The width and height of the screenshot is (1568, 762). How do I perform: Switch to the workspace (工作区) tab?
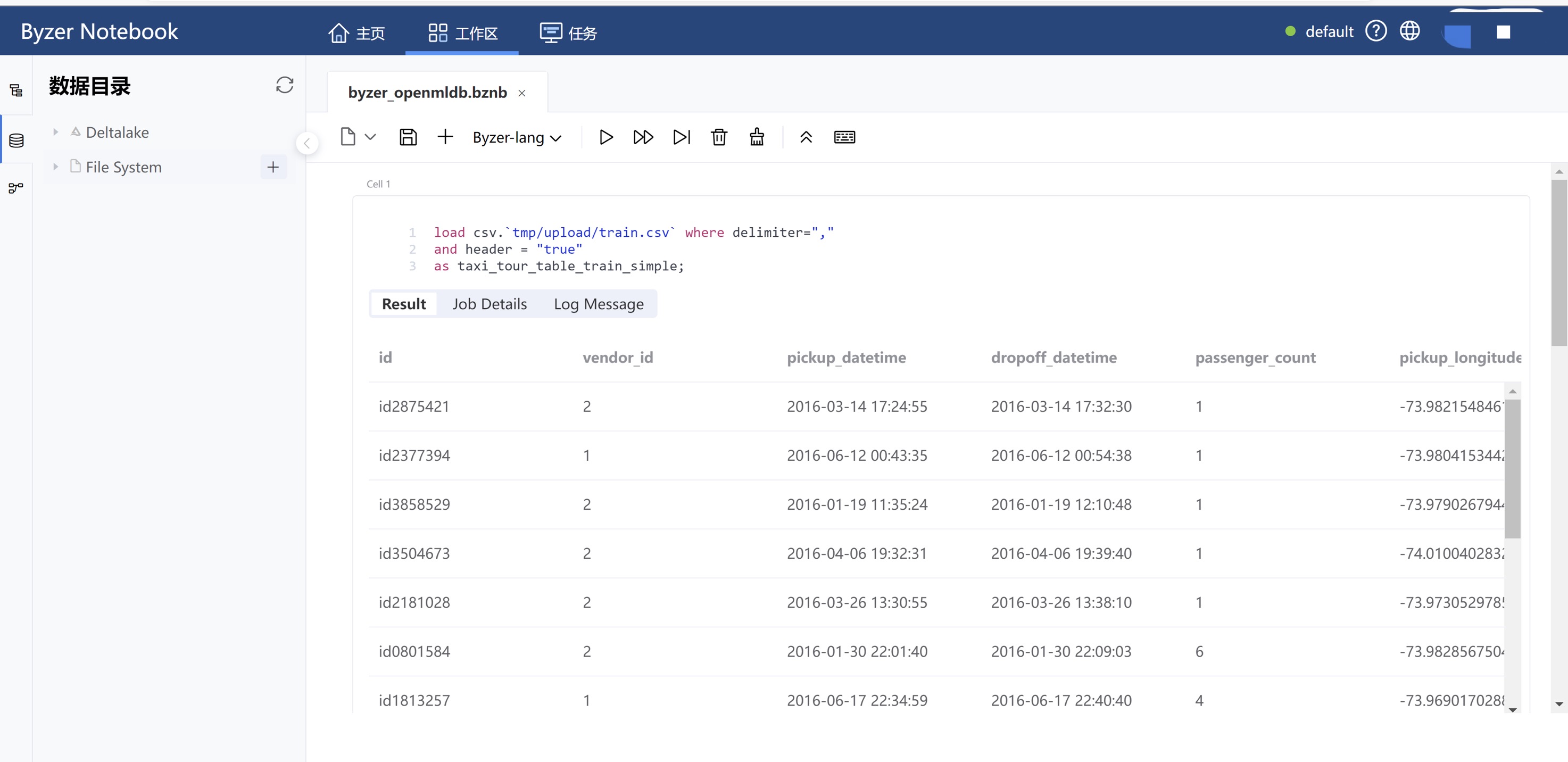coord(462,33)
